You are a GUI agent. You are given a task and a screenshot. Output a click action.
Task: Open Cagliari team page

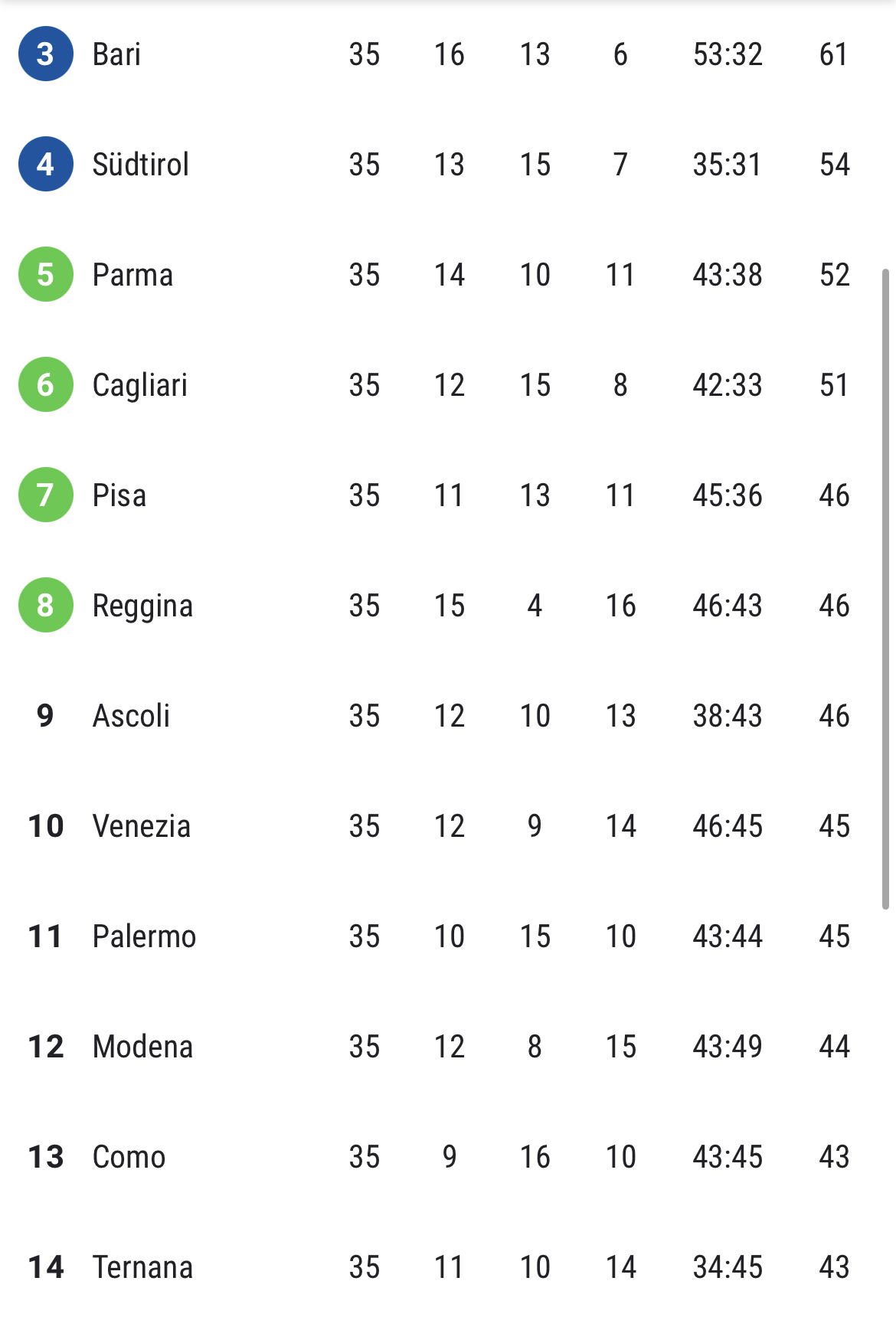coord(140,385)
